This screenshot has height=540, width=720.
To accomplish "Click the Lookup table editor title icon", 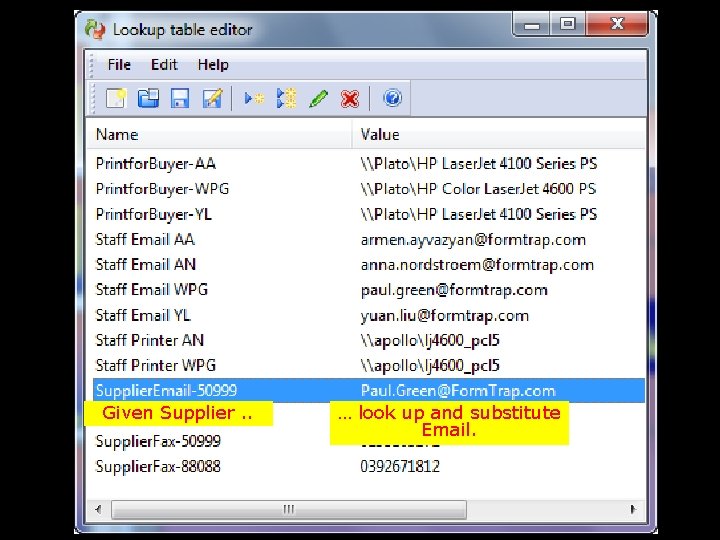I will [x=95, y=29].
